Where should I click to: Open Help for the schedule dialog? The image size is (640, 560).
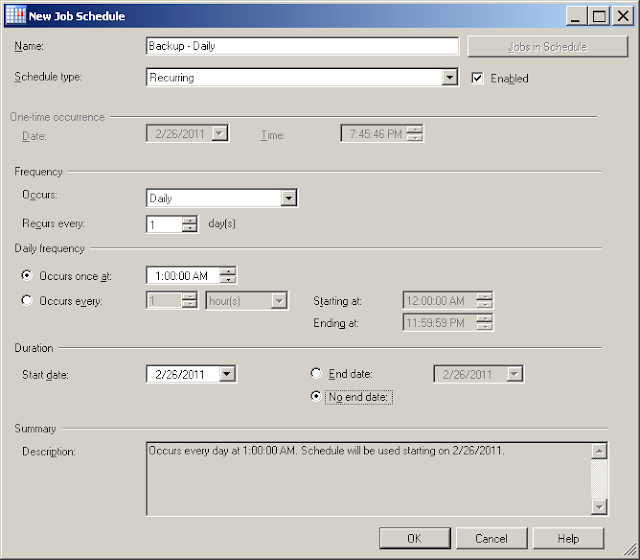[x=568, y=538]
